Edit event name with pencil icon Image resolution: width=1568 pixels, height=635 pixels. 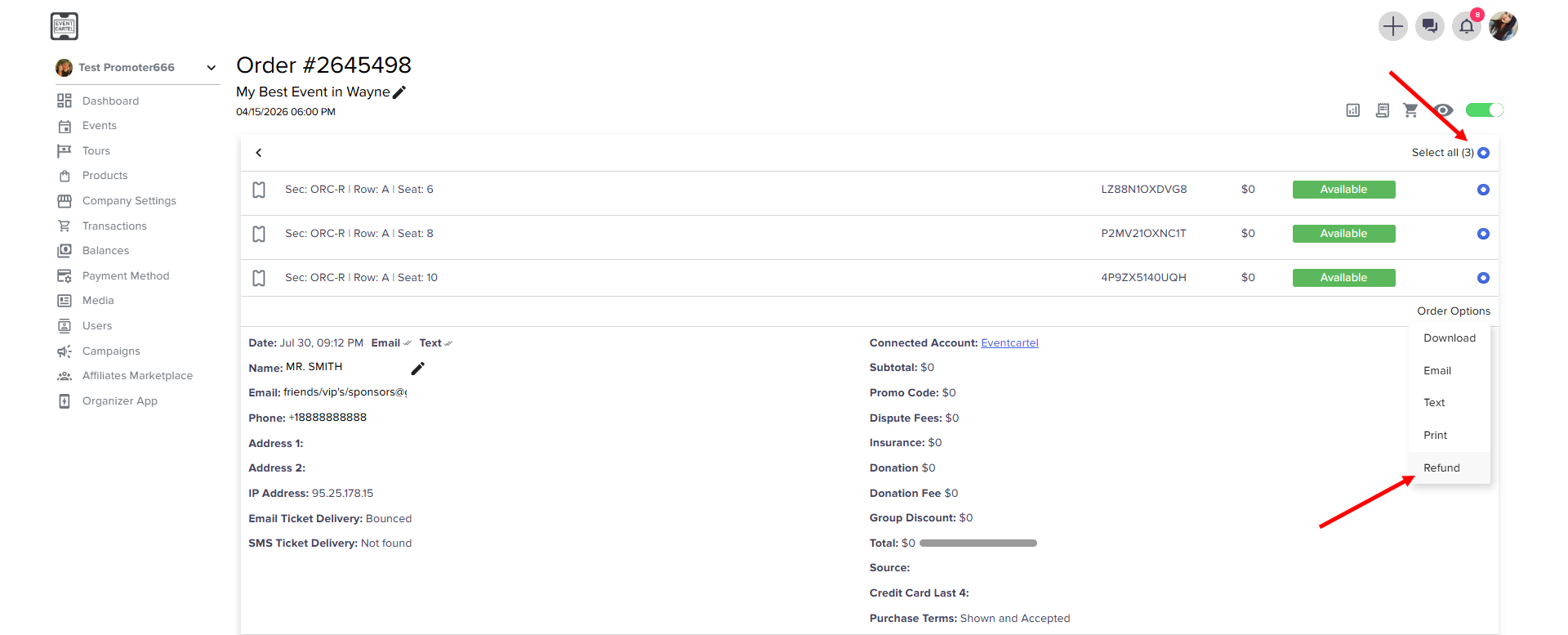pyautogui.click(x=399, y=92)
